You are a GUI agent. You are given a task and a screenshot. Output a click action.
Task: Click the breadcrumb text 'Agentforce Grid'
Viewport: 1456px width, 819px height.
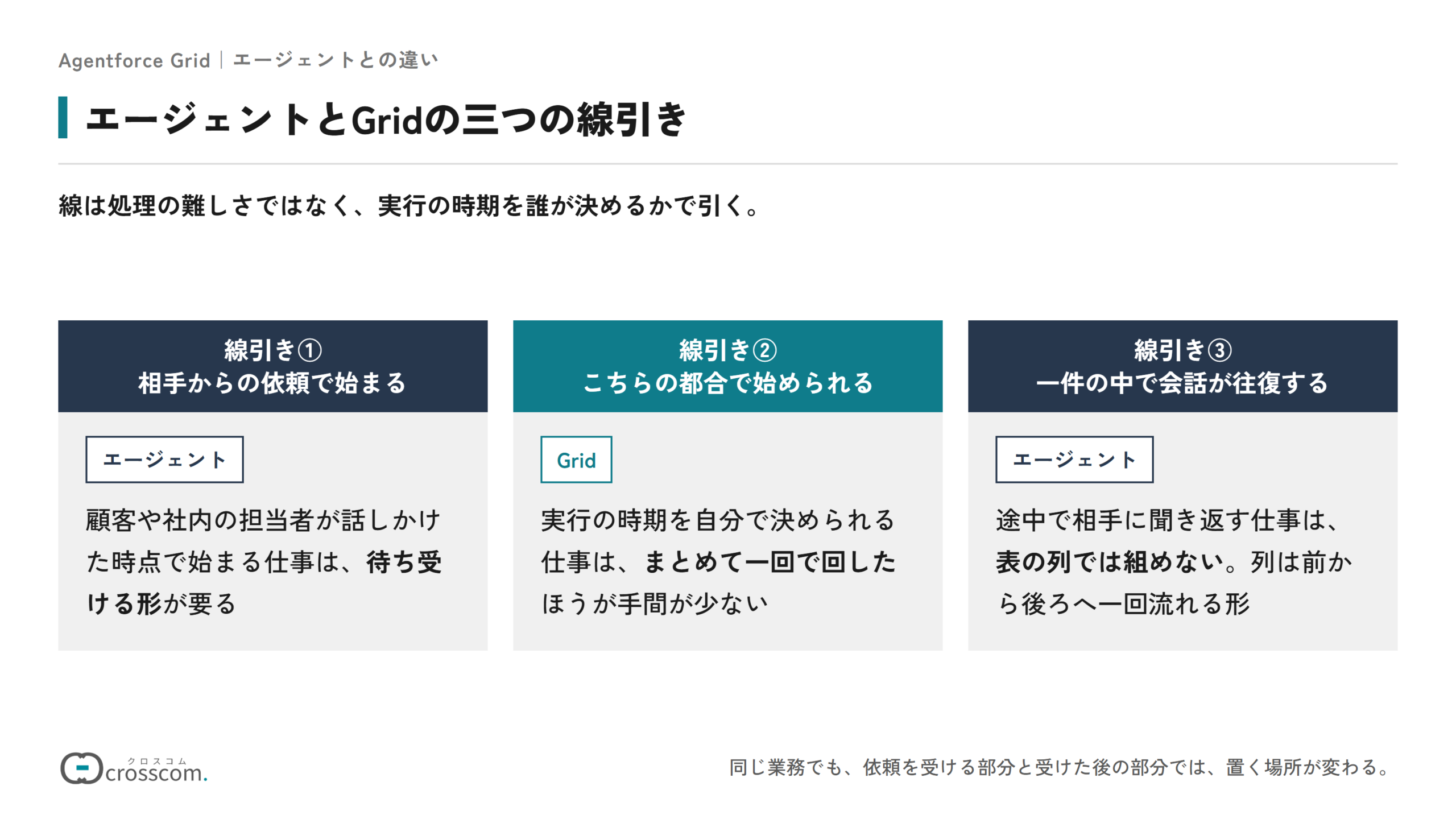pyautogui.click(x=134, y=60)
